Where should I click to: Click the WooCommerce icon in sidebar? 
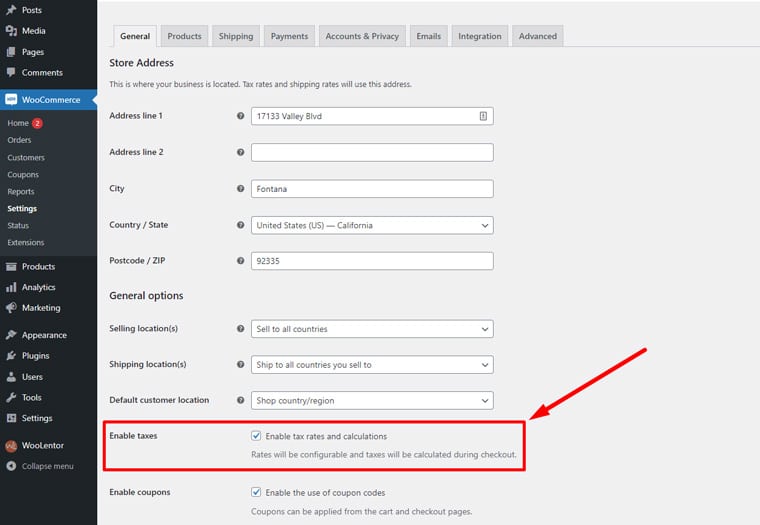point(11,100)
